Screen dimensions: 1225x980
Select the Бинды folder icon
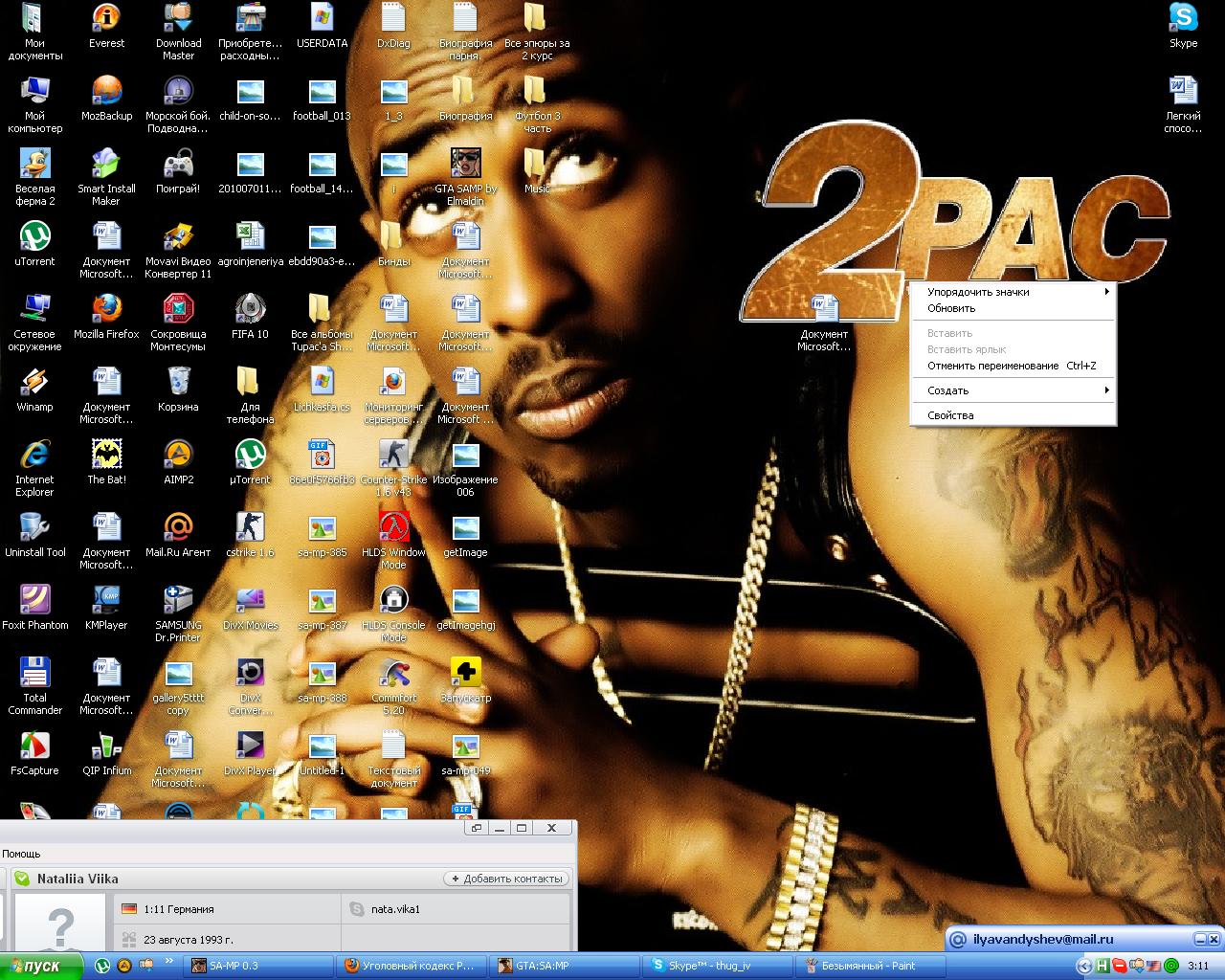tap(393, 244)
